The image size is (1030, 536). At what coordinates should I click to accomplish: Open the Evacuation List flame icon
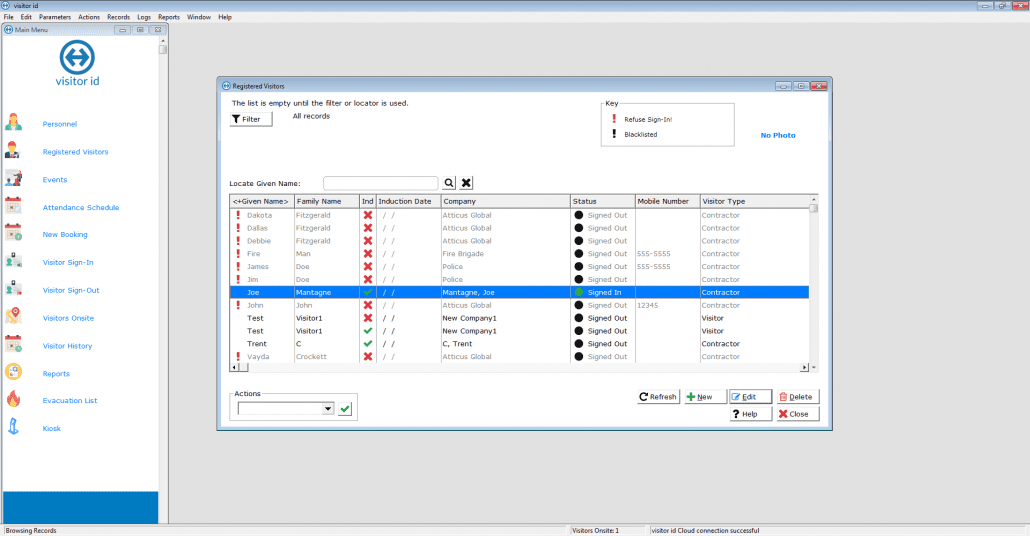coord(14,400)
